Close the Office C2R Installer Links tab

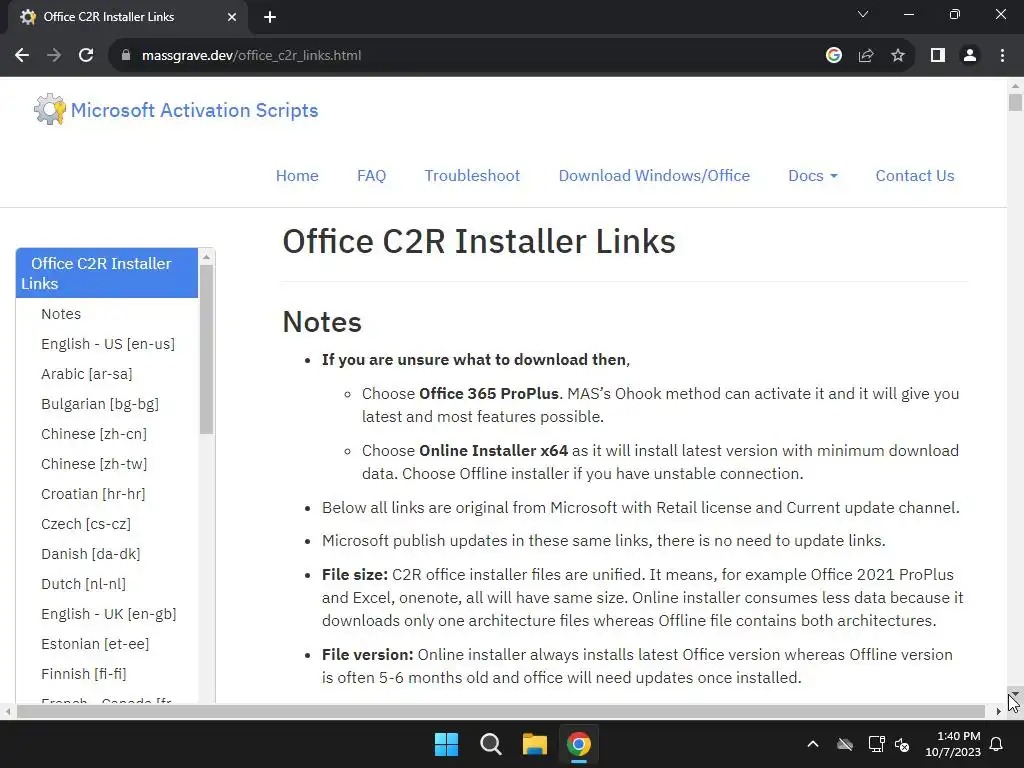pyautogui.click(x=232, y=17)
